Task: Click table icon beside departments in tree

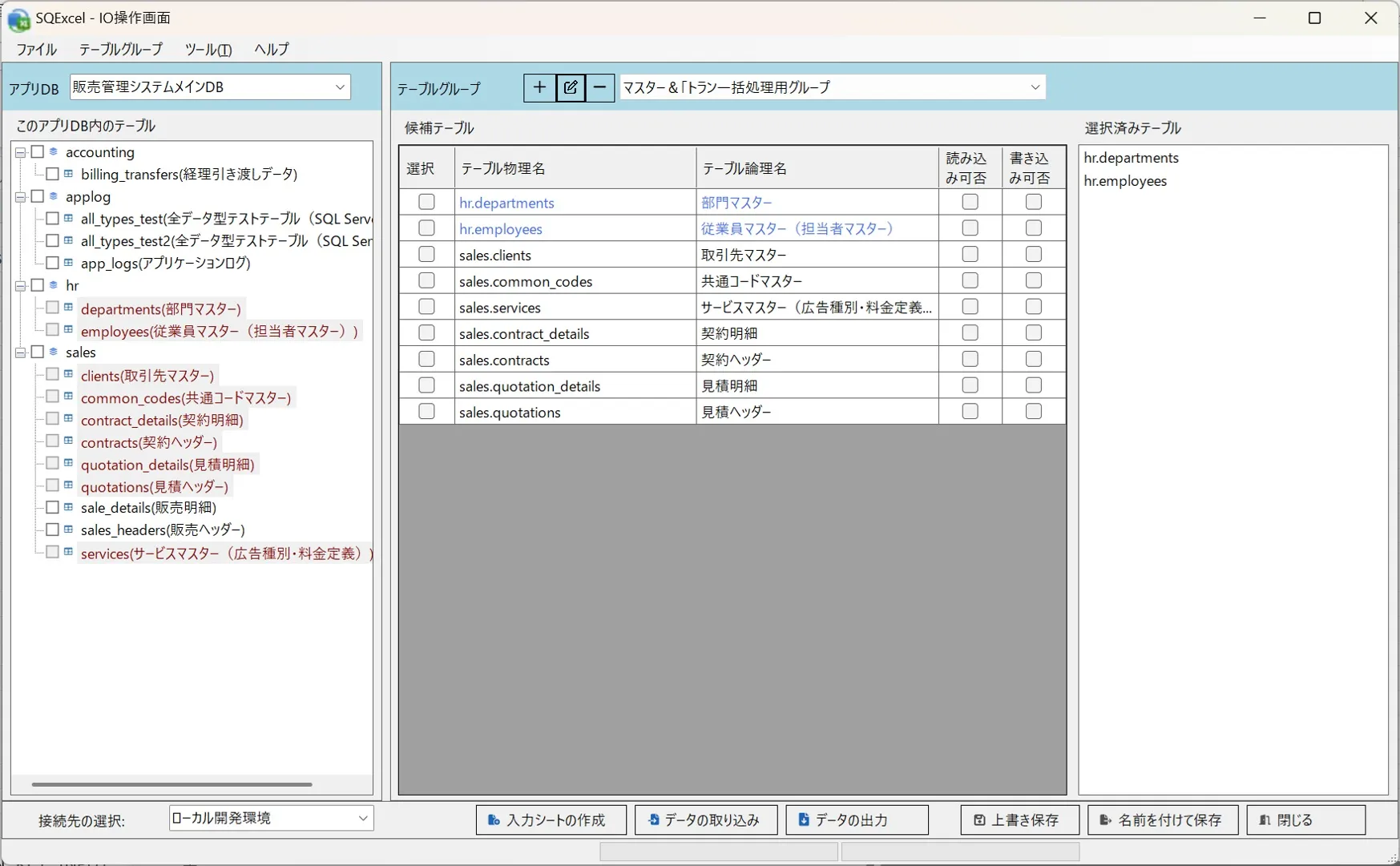Action: click(x=69, y=308)
